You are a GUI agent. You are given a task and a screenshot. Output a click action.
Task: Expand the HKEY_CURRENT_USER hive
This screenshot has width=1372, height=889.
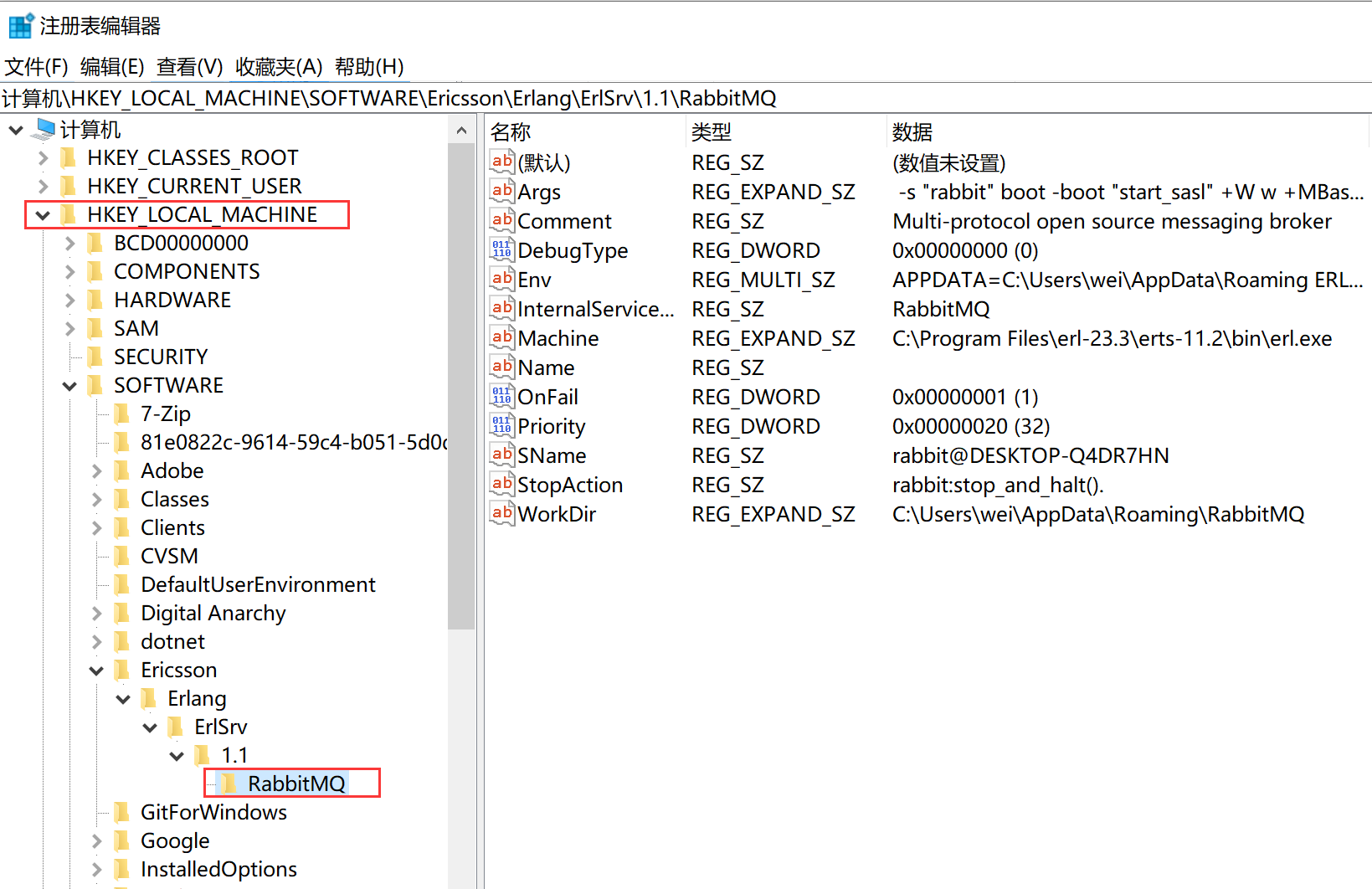point(43,186)
